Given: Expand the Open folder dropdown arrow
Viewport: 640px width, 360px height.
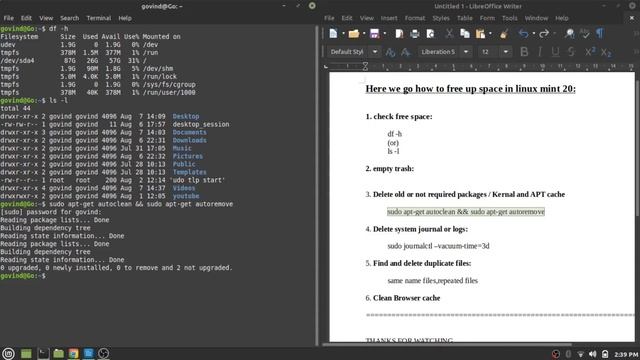Looking at the screenshot, I should (x=364, y=34).
